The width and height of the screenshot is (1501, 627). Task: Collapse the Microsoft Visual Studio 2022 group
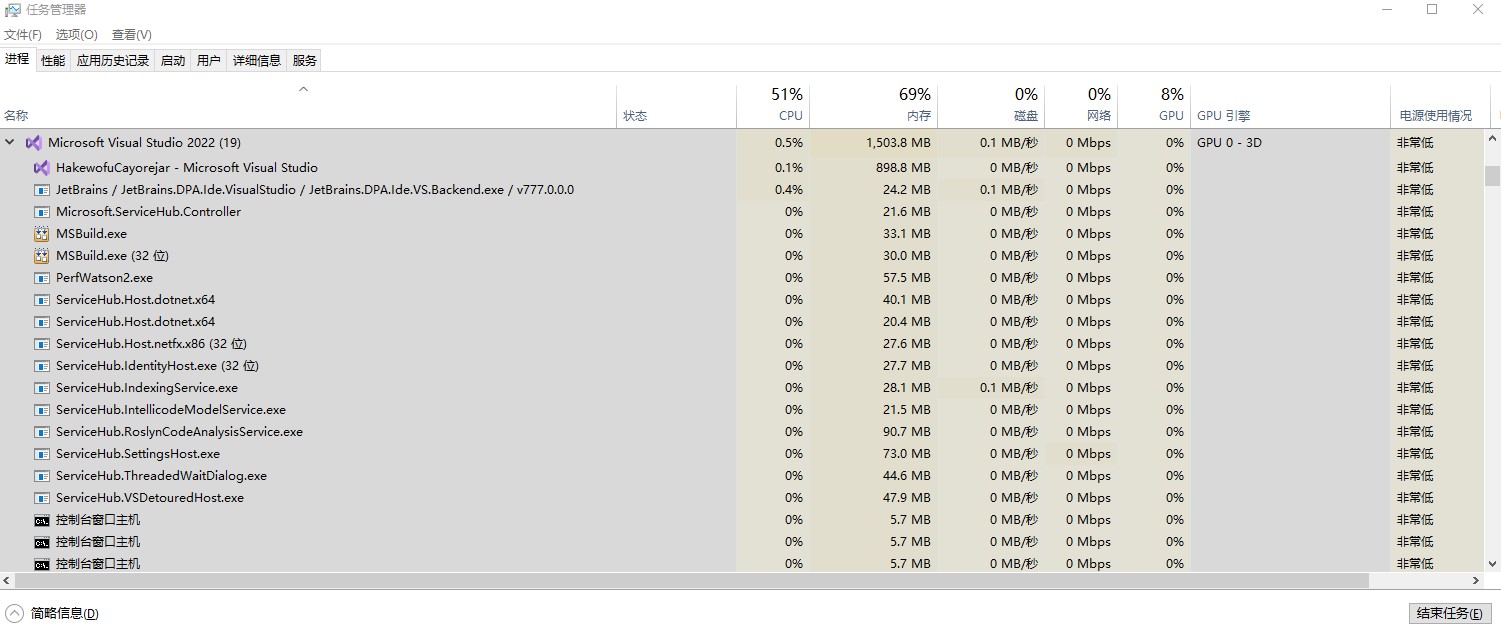[x=10, y=143]
